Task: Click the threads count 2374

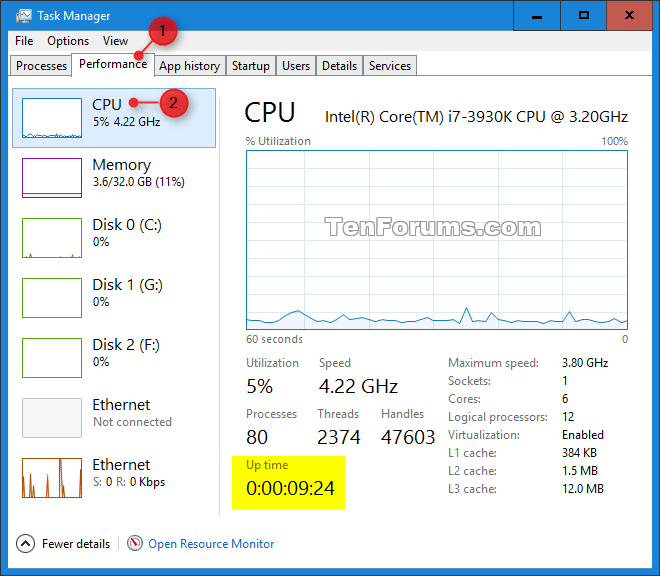Action: click(339, 437)
